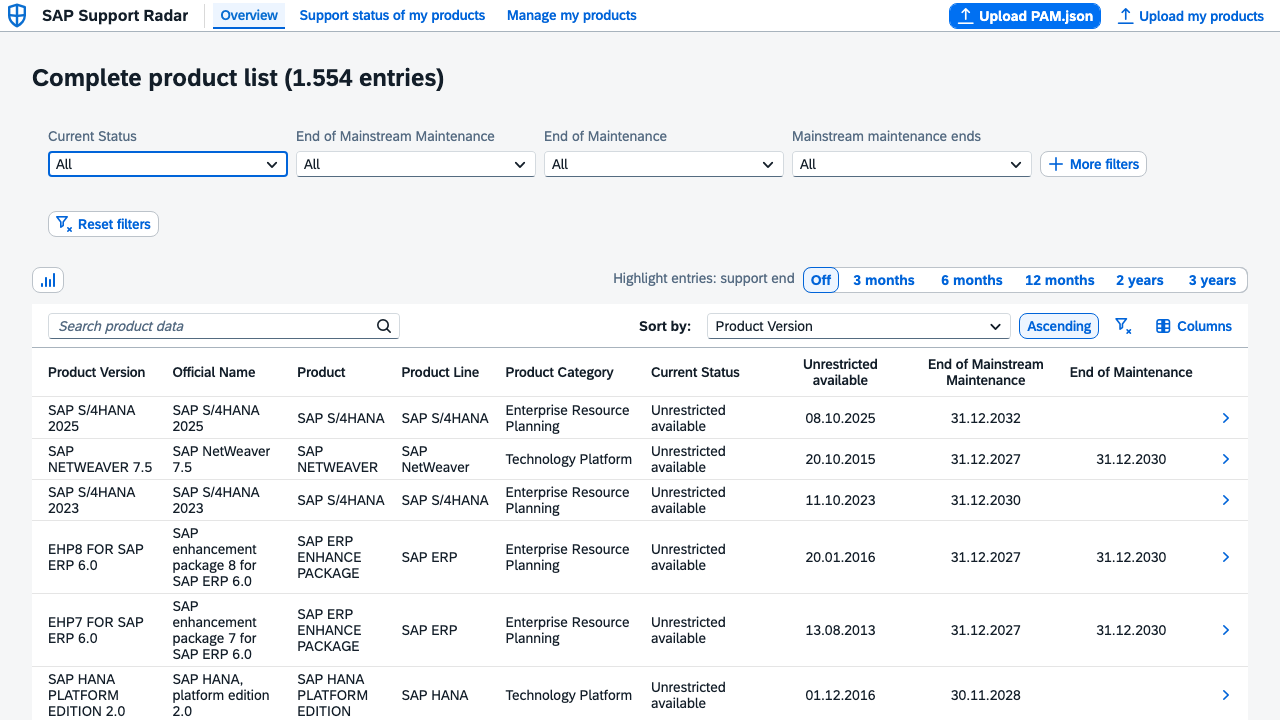Click Official Name 'SAP enhancement package 7'

click(x=214, y=630)
